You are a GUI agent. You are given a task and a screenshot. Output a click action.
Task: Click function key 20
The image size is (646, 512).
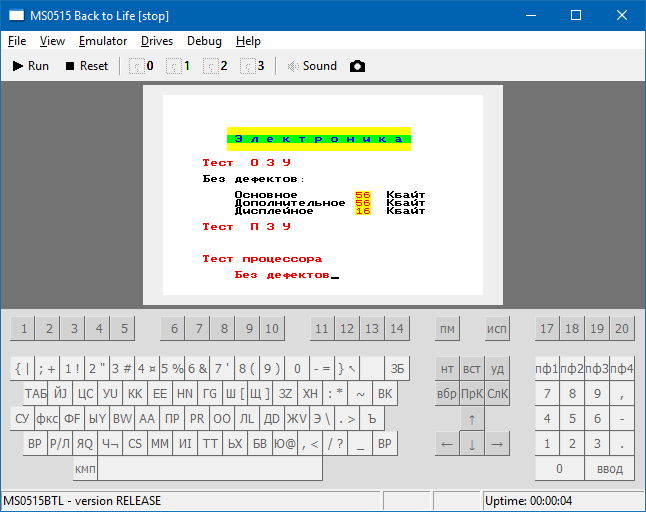click(x=622, y=328)
